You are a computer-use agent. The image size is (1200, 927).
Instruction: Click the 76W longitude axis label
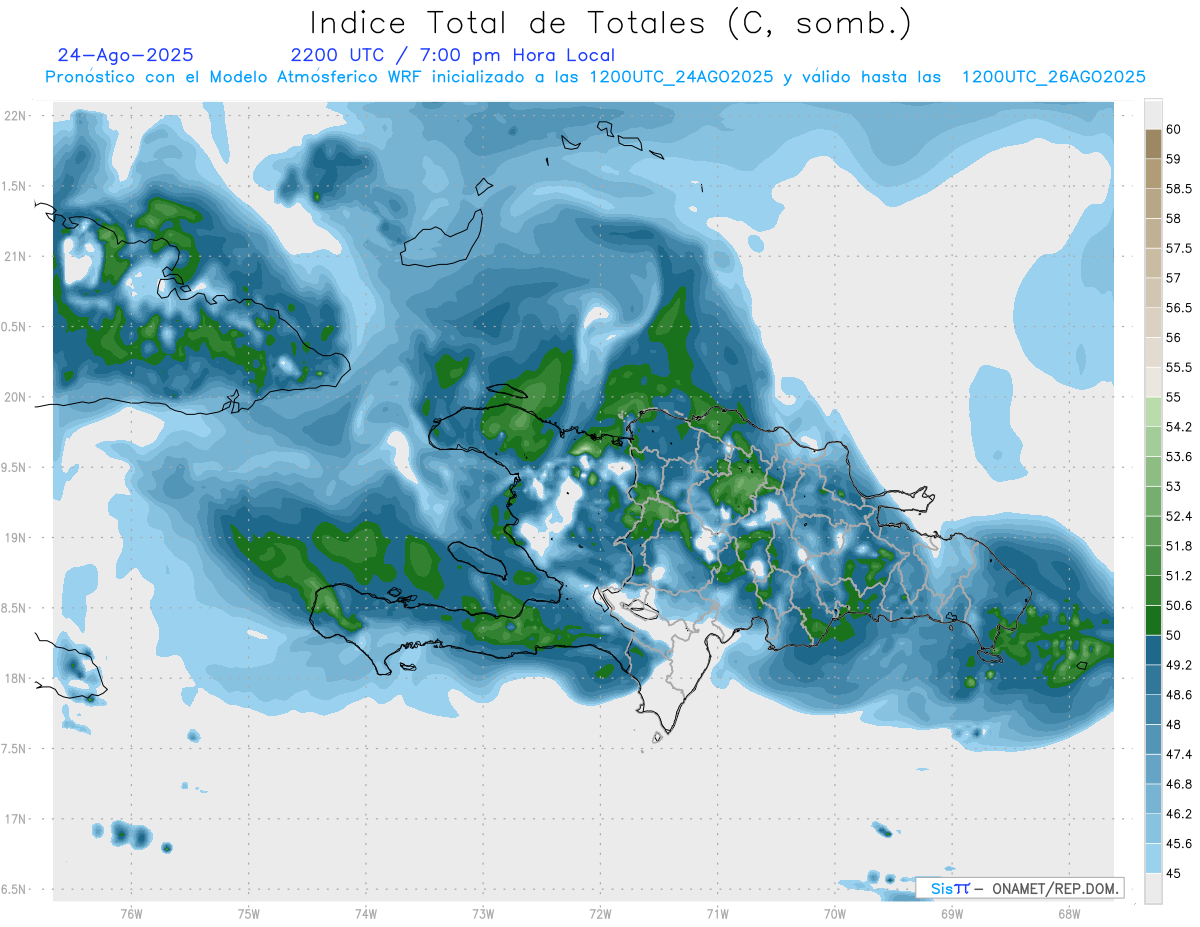point(131,914)
